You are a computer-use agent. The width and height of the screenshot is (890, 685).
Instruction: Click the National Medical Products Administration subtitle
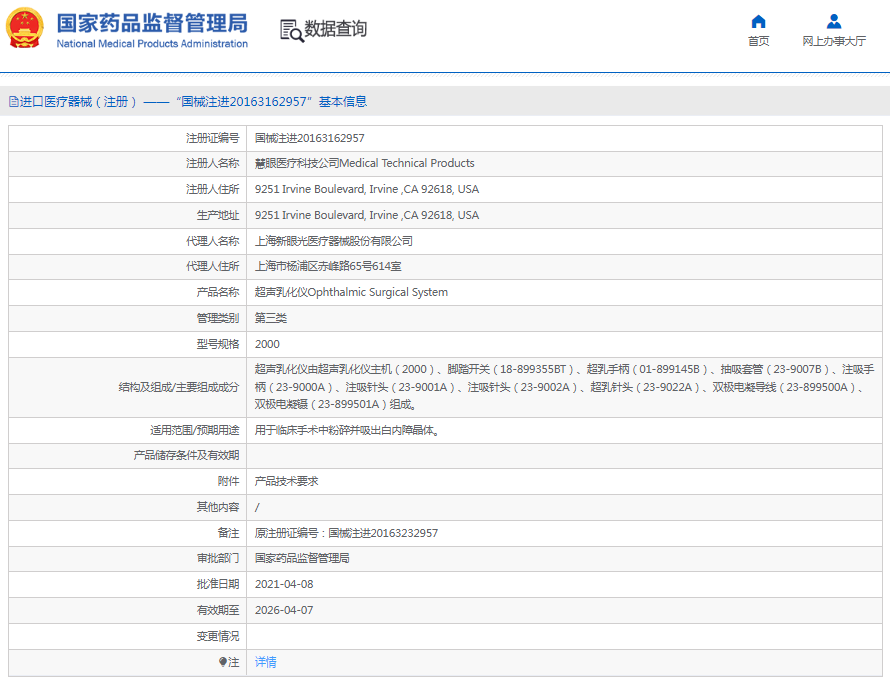tap(152, 44)
